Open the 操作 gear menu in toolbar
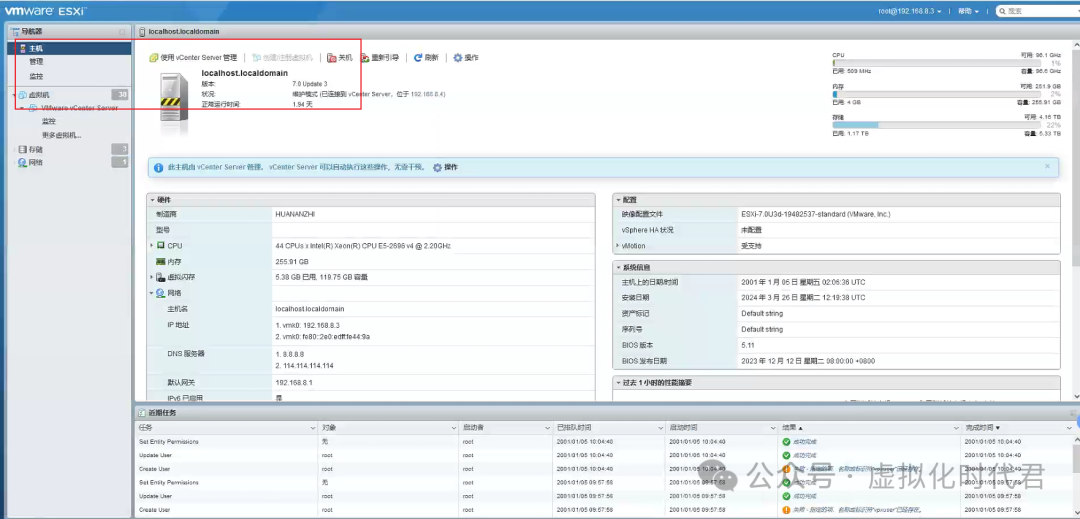The height and width of the screenshot is (519, 1080). tap(466, 58)
